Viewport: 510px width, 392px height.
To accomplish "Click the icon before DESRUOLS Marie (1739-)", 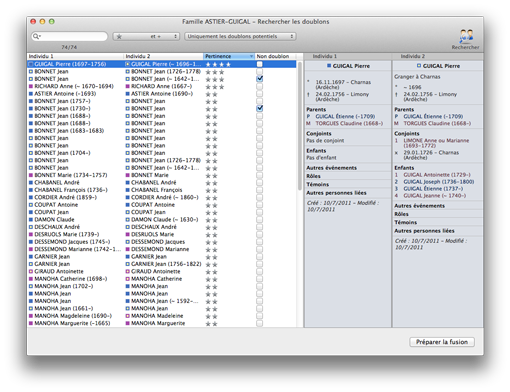I will point(31,234).
